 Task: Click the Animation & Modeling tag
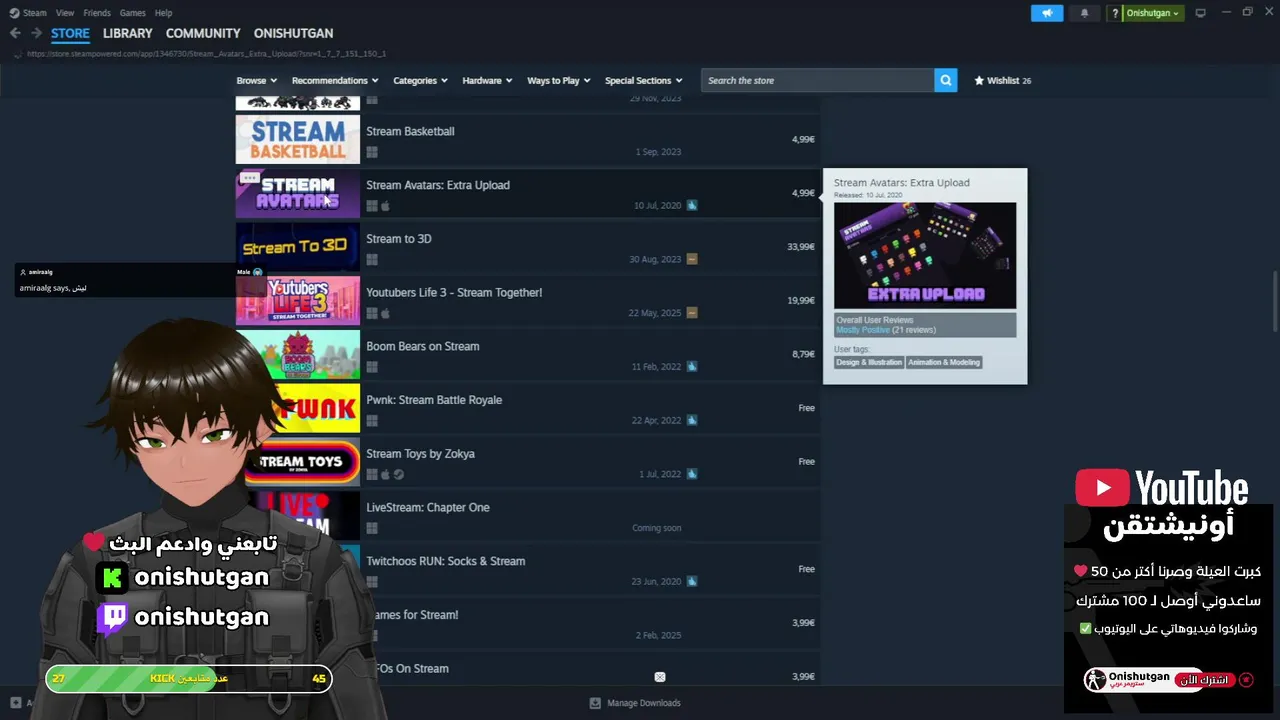pyautogui.click(x=944, y=362)
